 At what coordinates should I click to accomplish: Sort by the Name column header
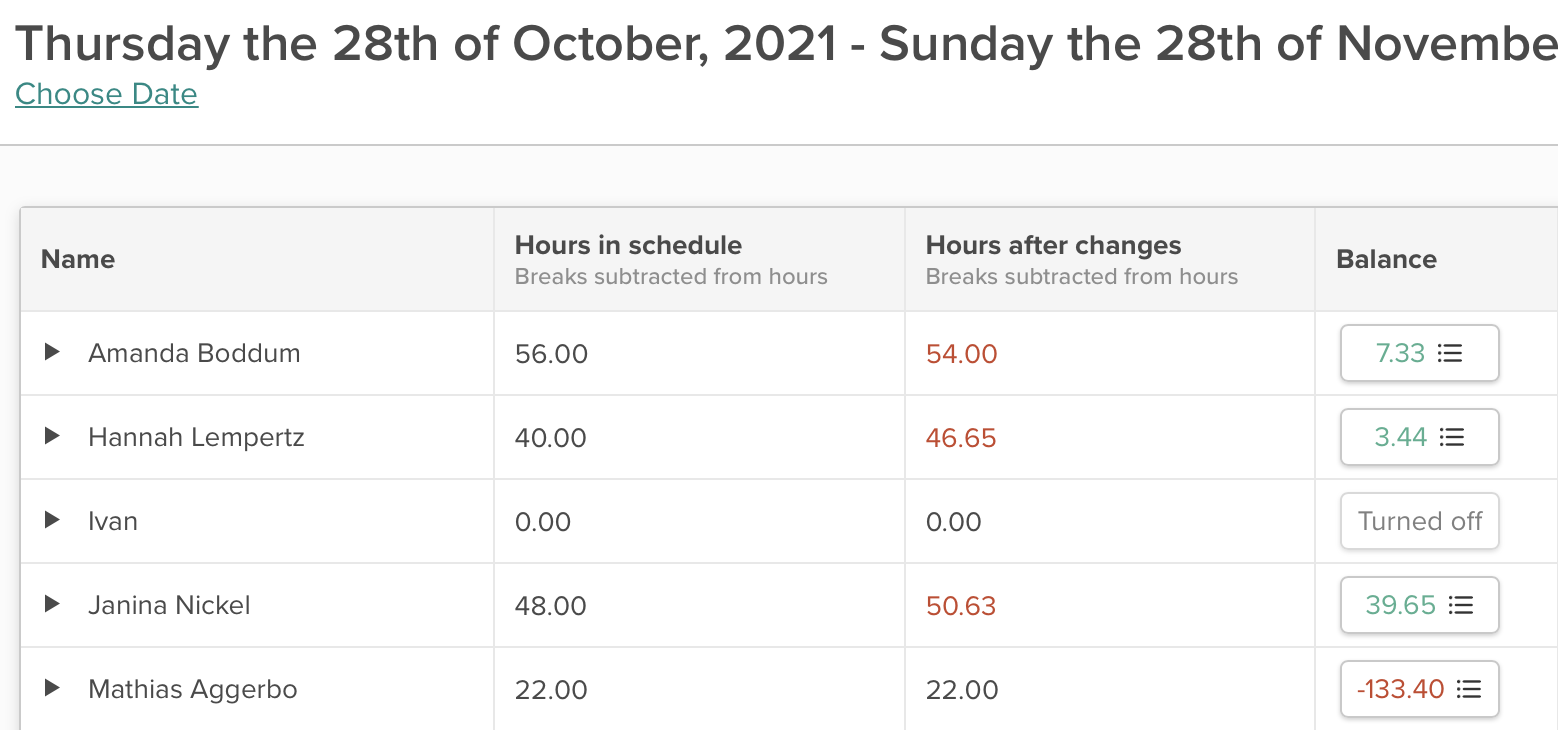(x=78, y=259)
